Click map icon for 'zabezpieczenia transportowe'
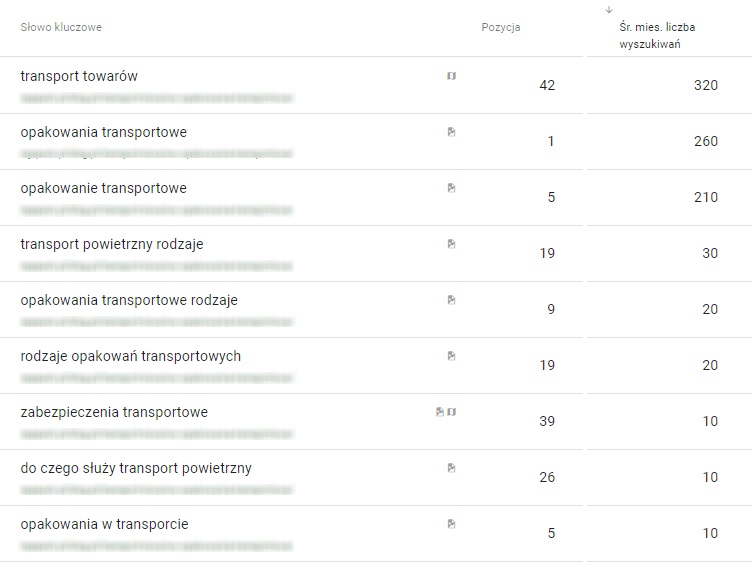 [x=451, y=411]
